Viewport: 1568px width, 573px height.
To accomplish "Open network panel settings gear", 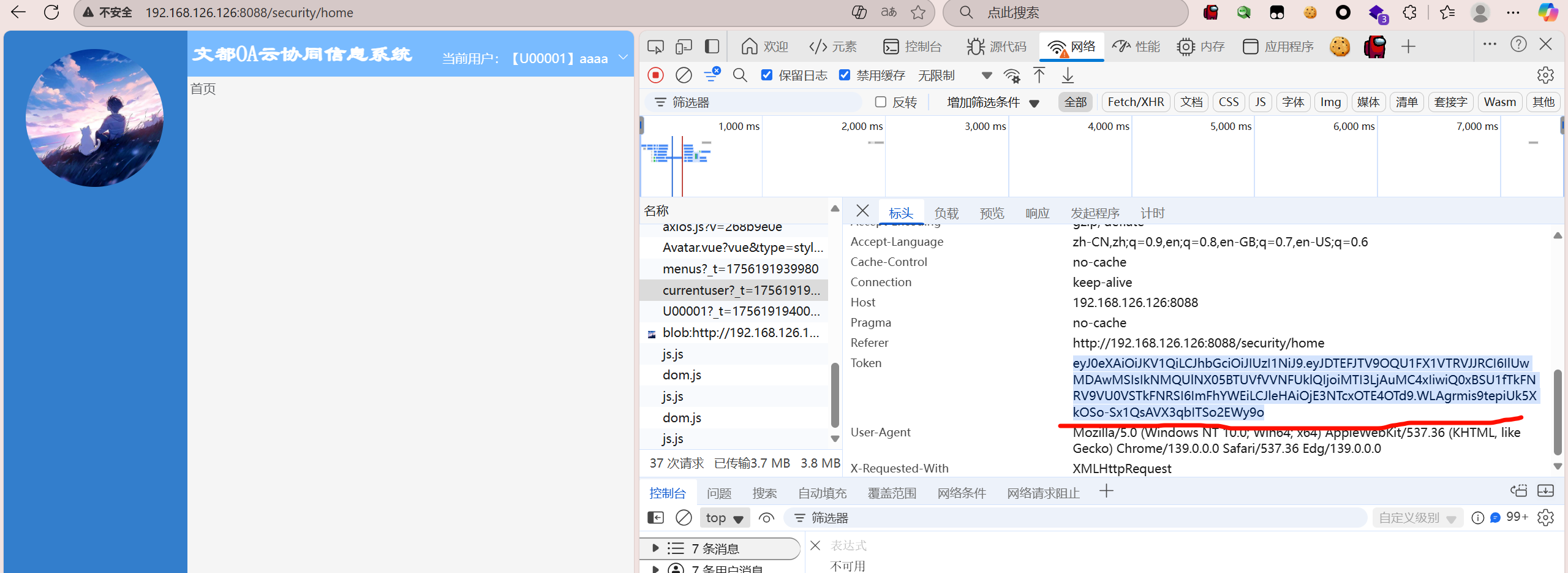I will coord(1545,75).
